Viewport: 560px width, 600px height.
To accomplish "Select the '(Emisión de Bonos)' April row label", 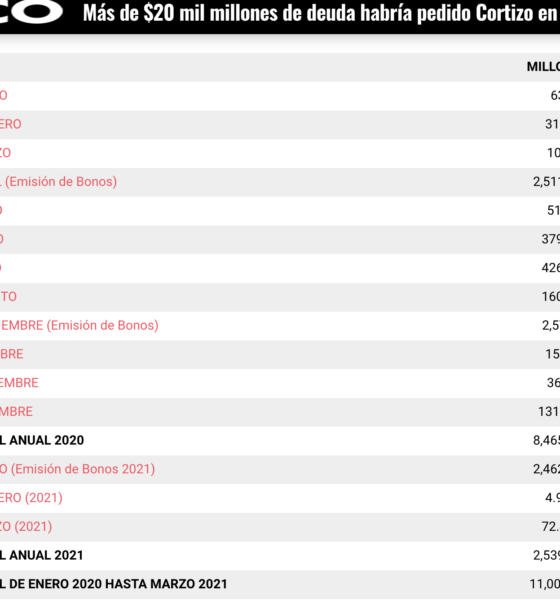I will [x=59, y=181].
